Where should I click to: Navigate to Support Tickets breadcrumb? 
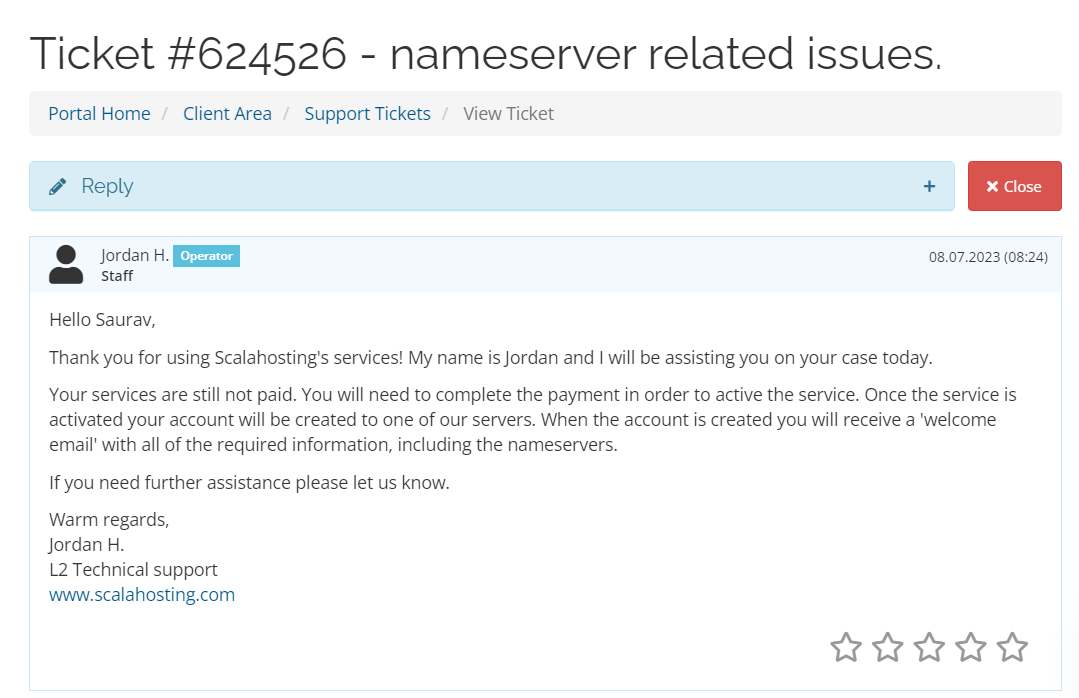click(x=367, y=114)
